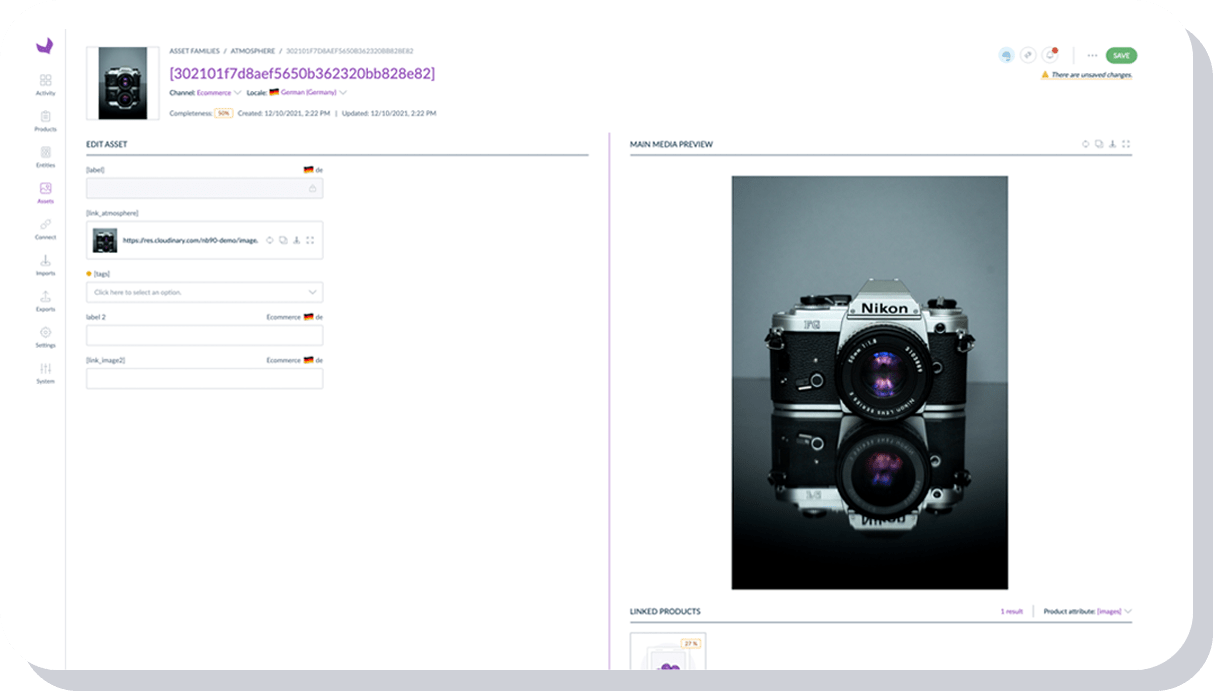Open Entities from the sidebar
The width and height of the screenshot is (1213, 692).
tap(45, 156)
